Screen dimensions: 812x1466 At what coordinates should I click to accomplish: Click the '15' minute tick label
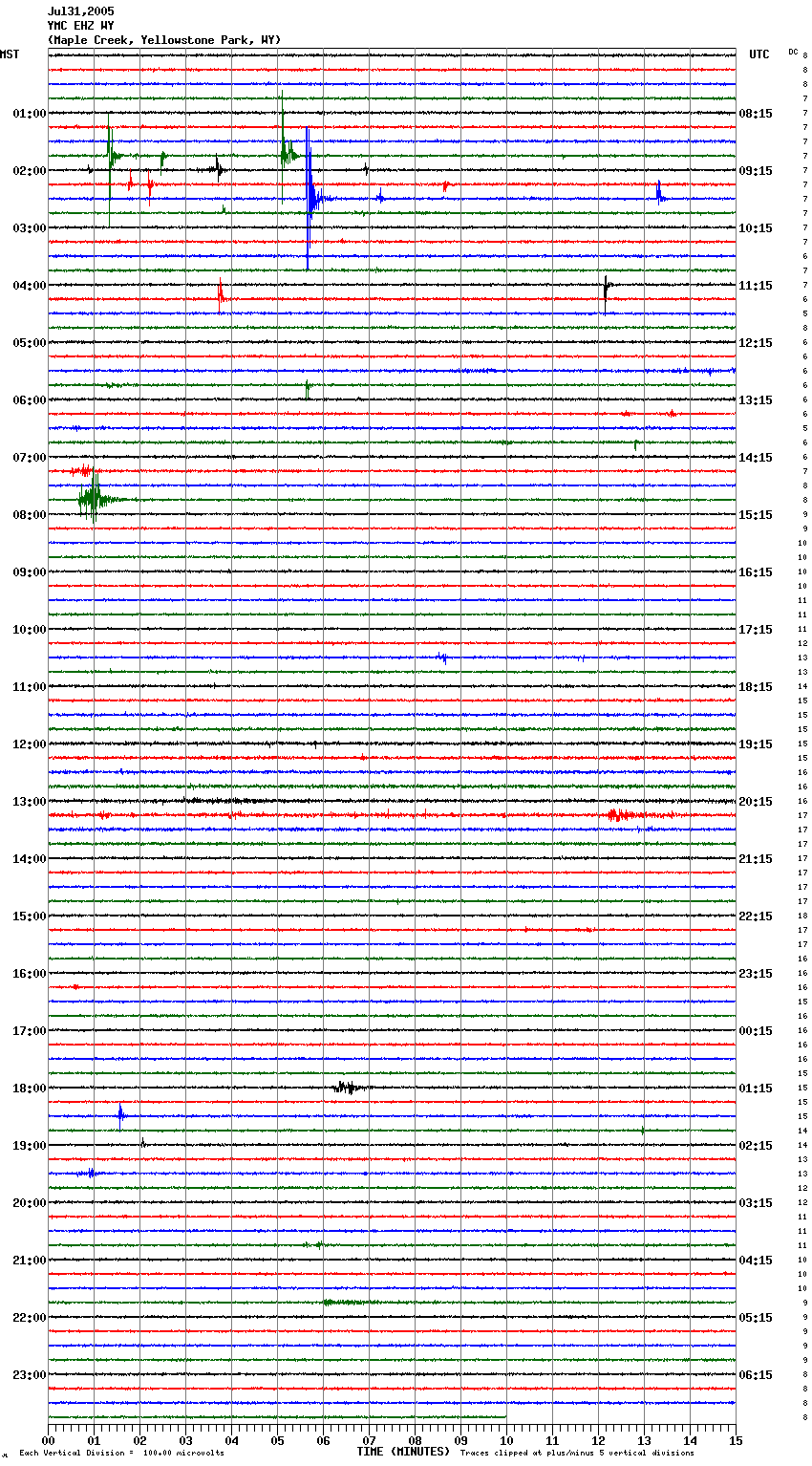tap(736, 1440)
